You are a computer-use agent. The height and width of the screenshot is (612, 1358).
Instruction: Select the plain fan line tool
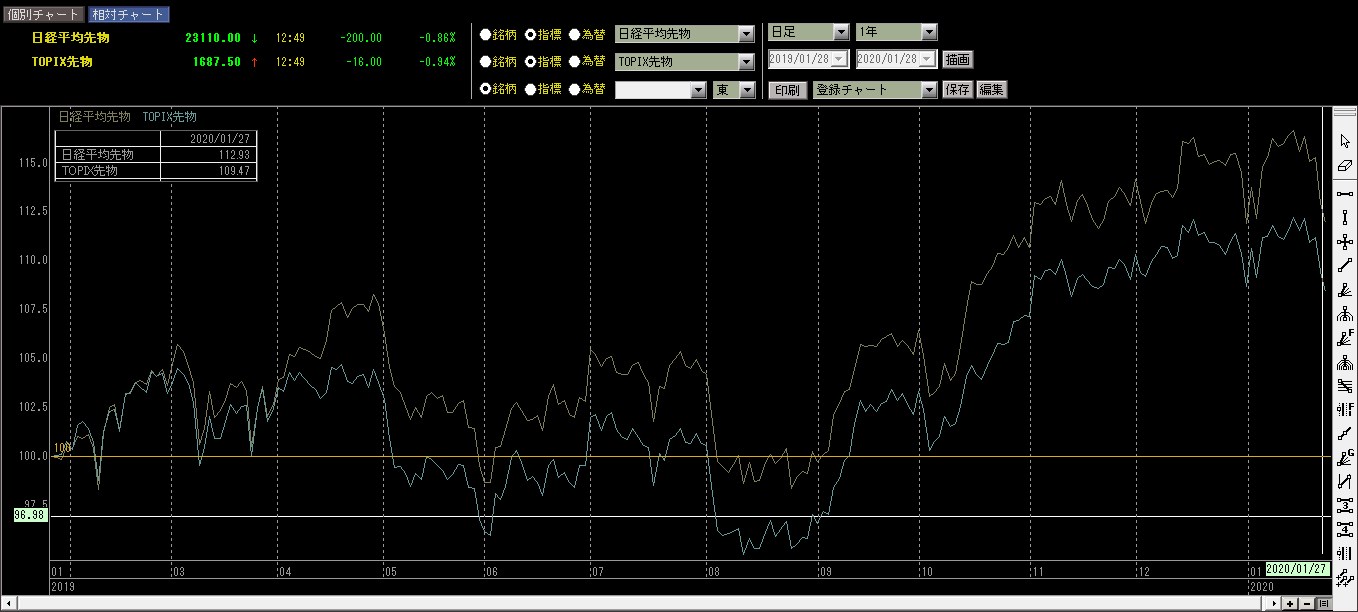point(1345,289)
